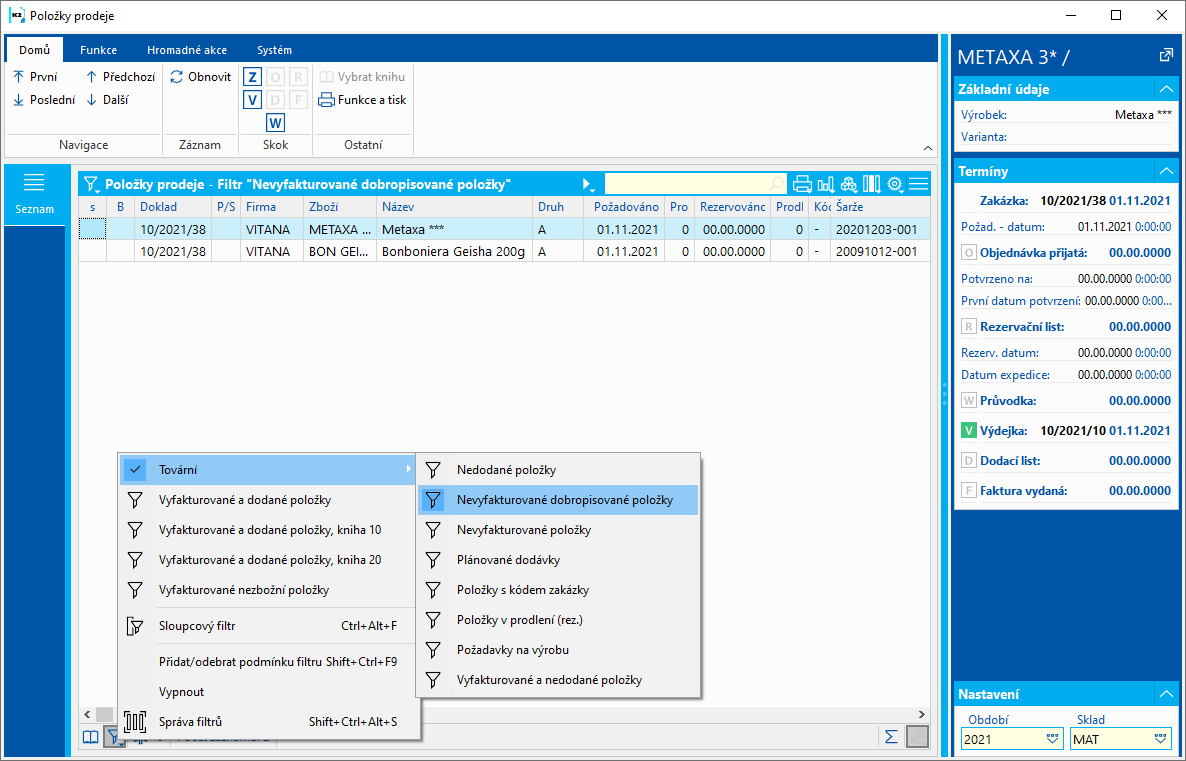The width and height of the screenshot is (1186, 761).
Task: Click filter funnel icon in list header
Action: pyautogui.click(x=91, y=184)
